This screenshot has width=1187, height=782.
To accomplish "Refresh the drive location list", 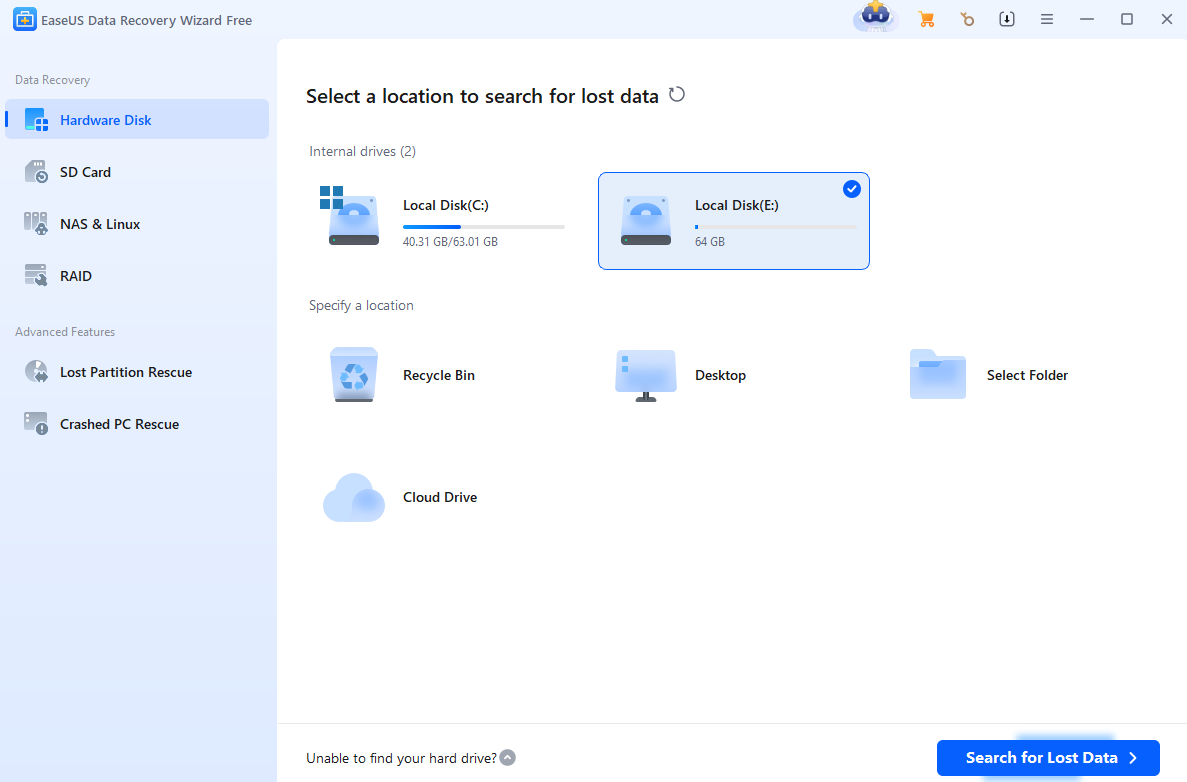I will [677, 95].
